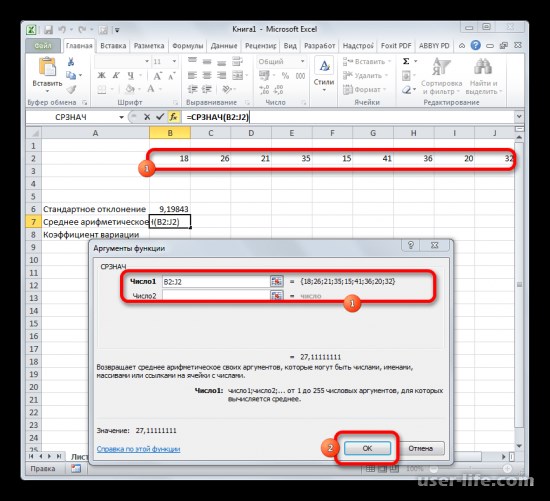Screen dimensions: 550x501
Task: Confirm formula with checkmark icon
Action: click(x=160, y=117)
